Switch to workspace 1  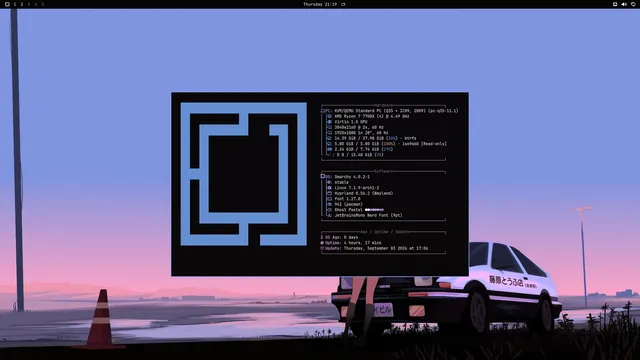[15, 4]
